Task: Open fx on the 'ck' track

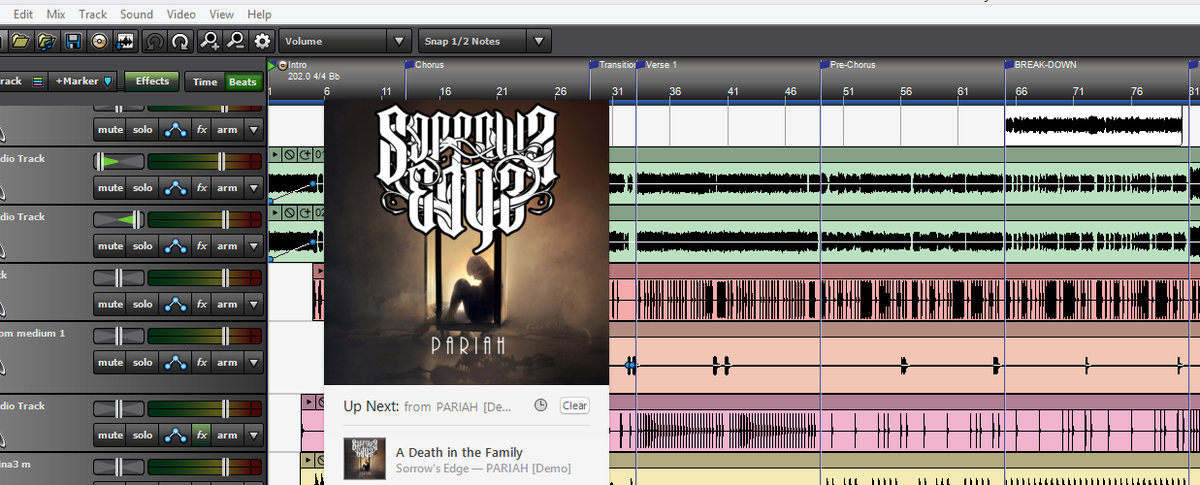Action: 201,304
